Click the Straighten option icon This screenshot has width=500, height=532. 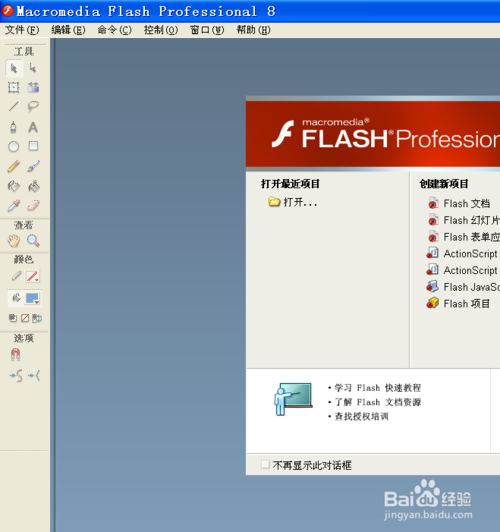point(34,376)
